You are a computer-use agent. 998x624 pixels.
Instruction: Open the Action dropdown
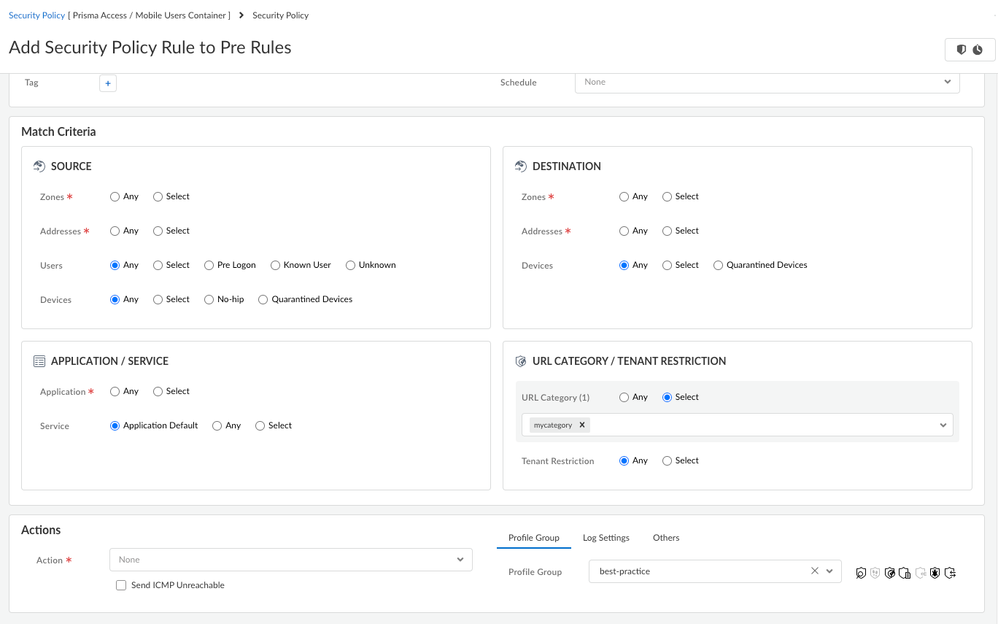(x=290, y=560)
